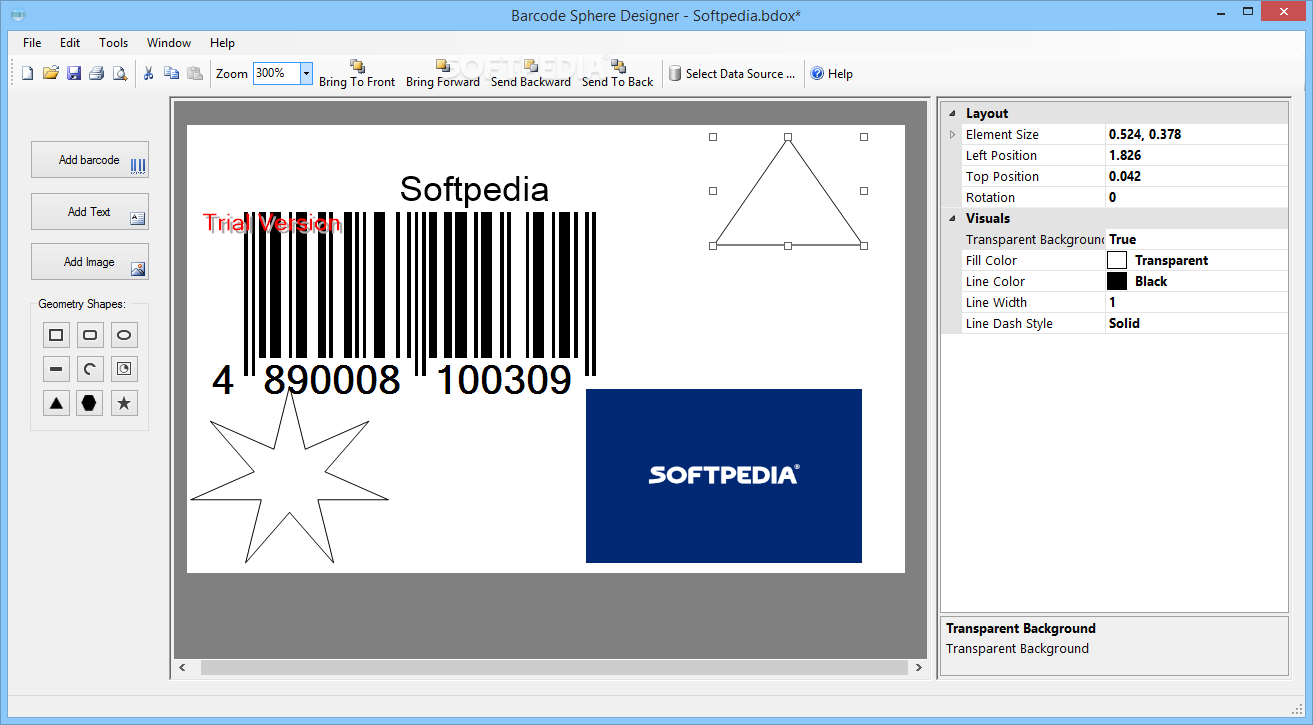Viewport: 1313px width, 725px height.
Task: Select the star geometry shape
Action: pyautogui.click(x=124, y=403)
